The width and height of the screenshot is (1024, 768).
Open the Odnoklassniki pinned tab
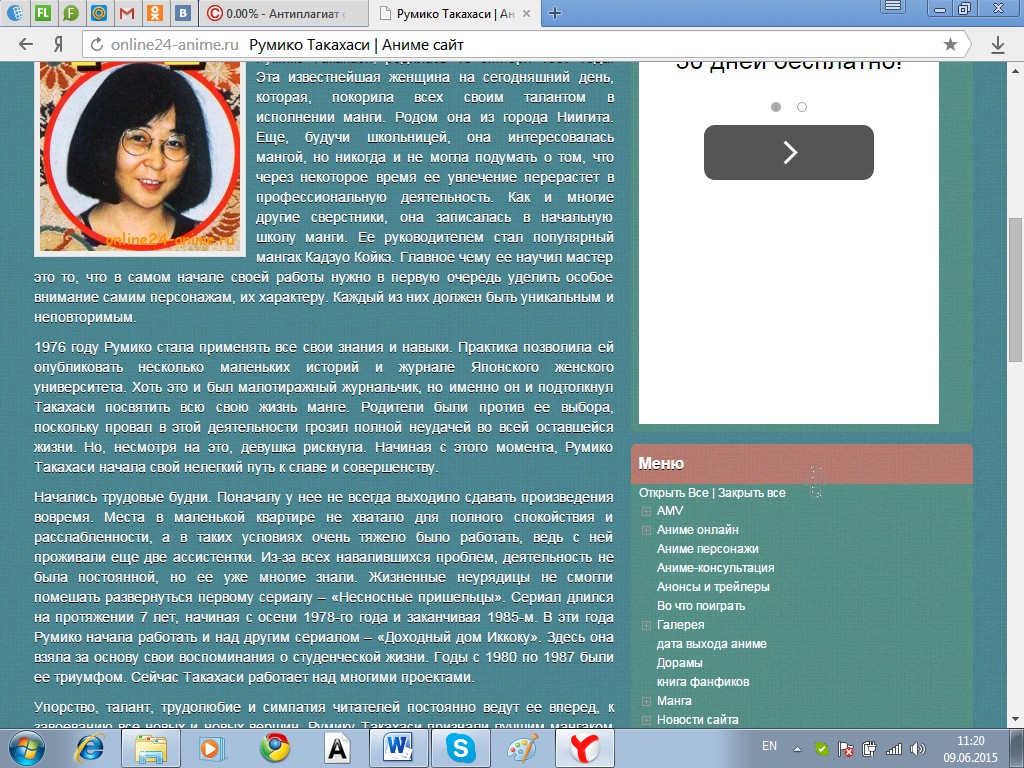click(x=156, y=13)
